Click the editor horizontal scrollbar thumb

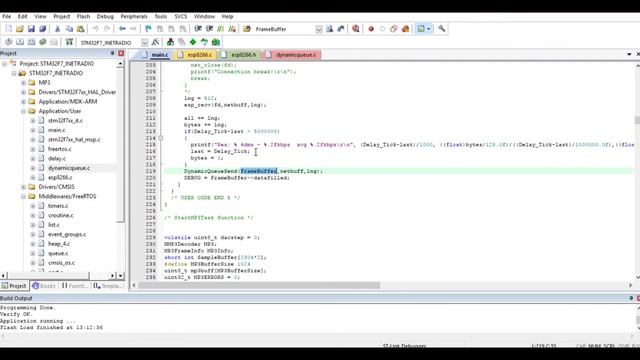pyautogui.click(x=259, y=285)
